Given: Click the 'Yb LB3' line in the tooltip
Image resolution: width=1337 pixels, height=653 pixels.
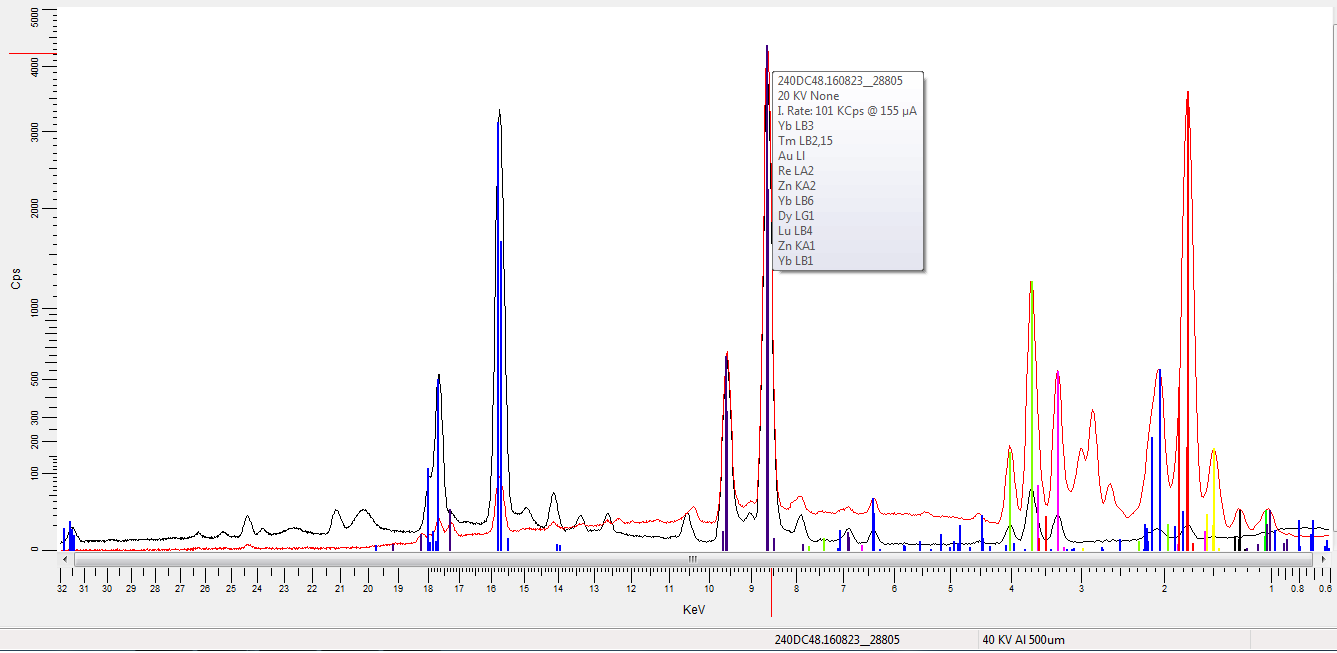Looking at the screenshot, I should point(796,126).
